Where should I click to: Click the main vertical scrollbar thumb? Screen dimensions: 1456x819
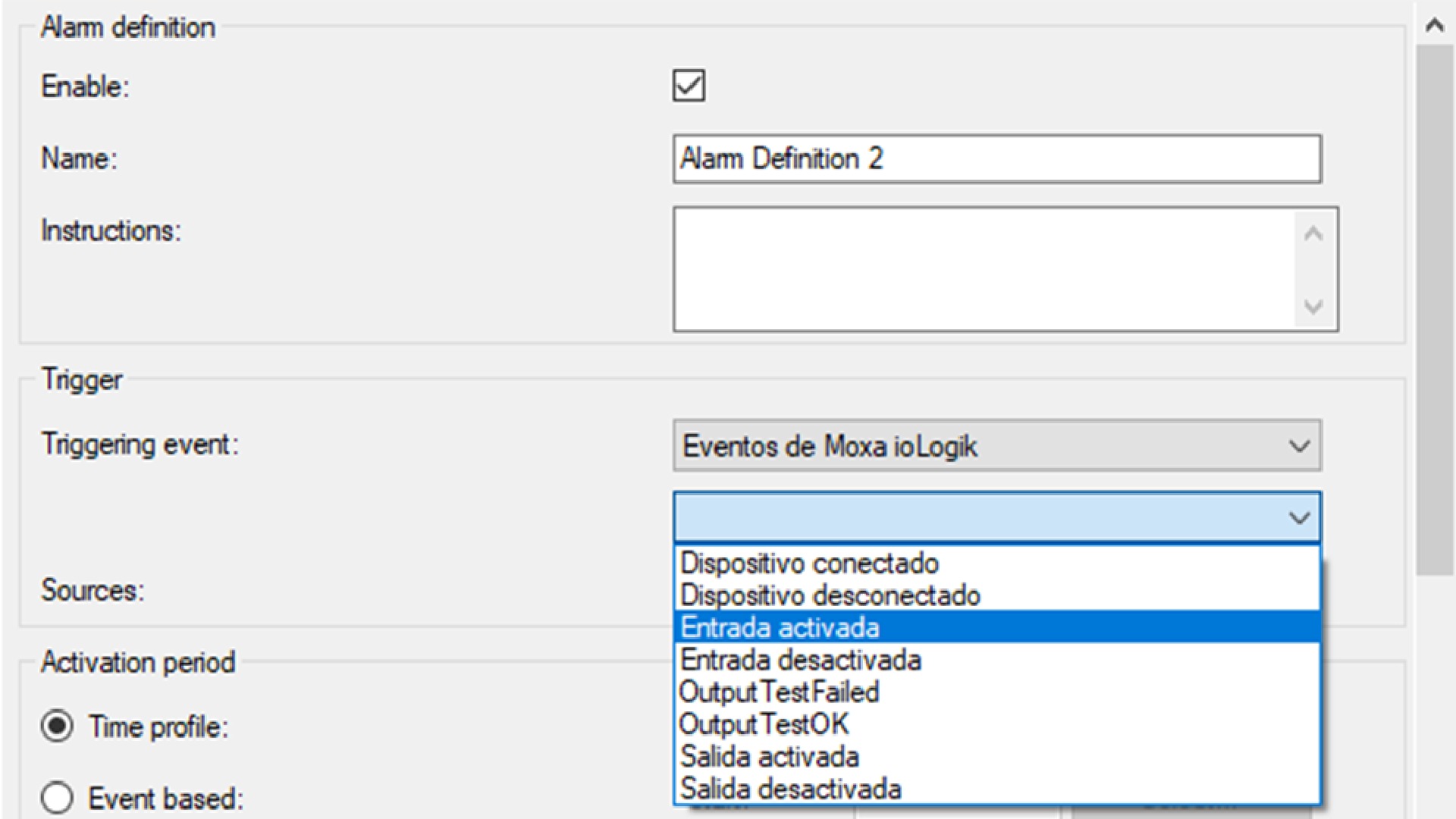pos(1434,303)
